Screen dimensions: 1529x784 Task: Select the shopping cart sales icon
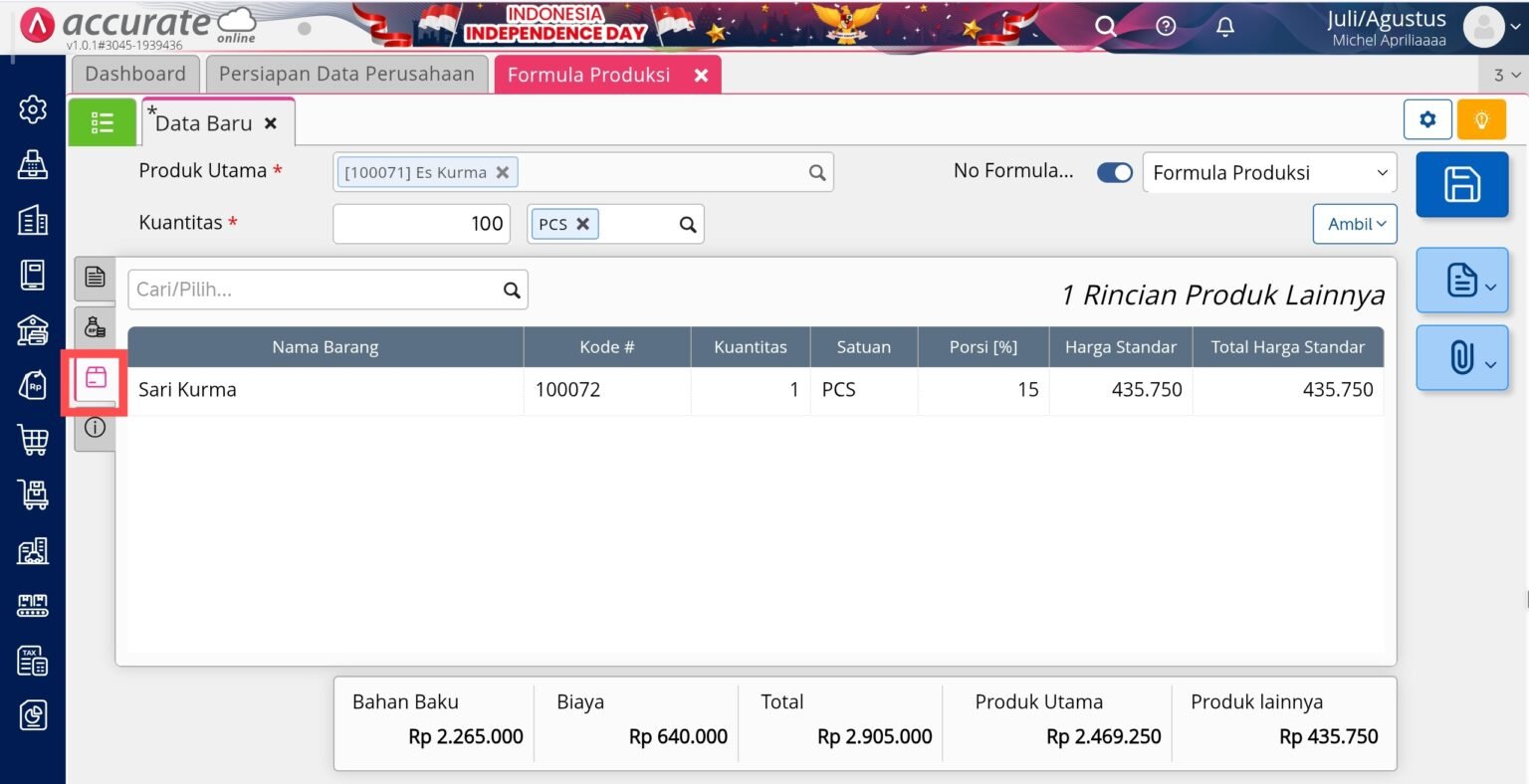33,440
